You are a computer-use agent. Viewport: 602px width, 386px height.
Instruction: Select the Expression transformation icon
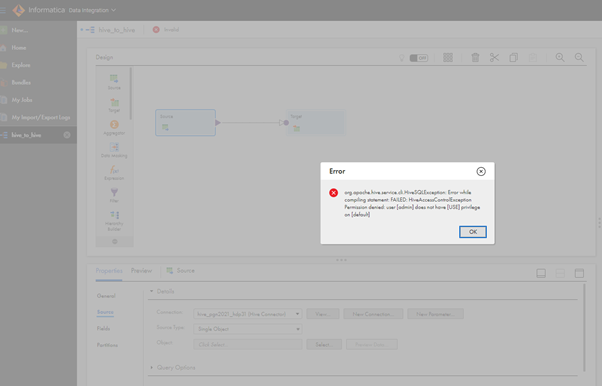point(114,172)
